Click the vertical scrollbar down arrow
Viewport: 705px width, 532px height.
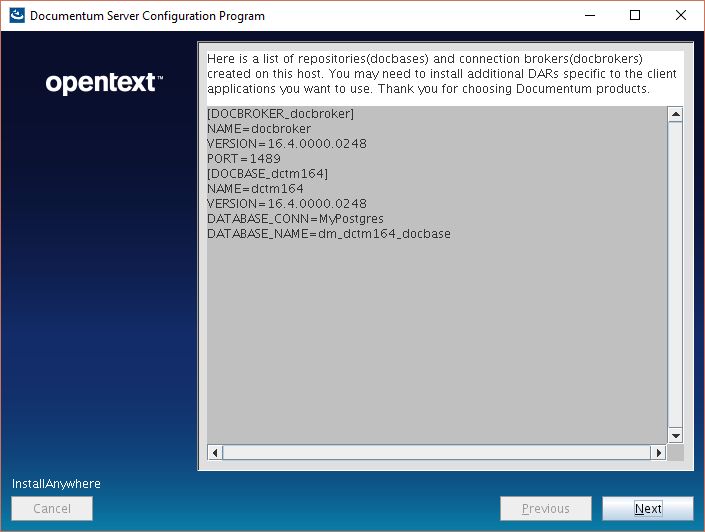[x=675, y=436]
